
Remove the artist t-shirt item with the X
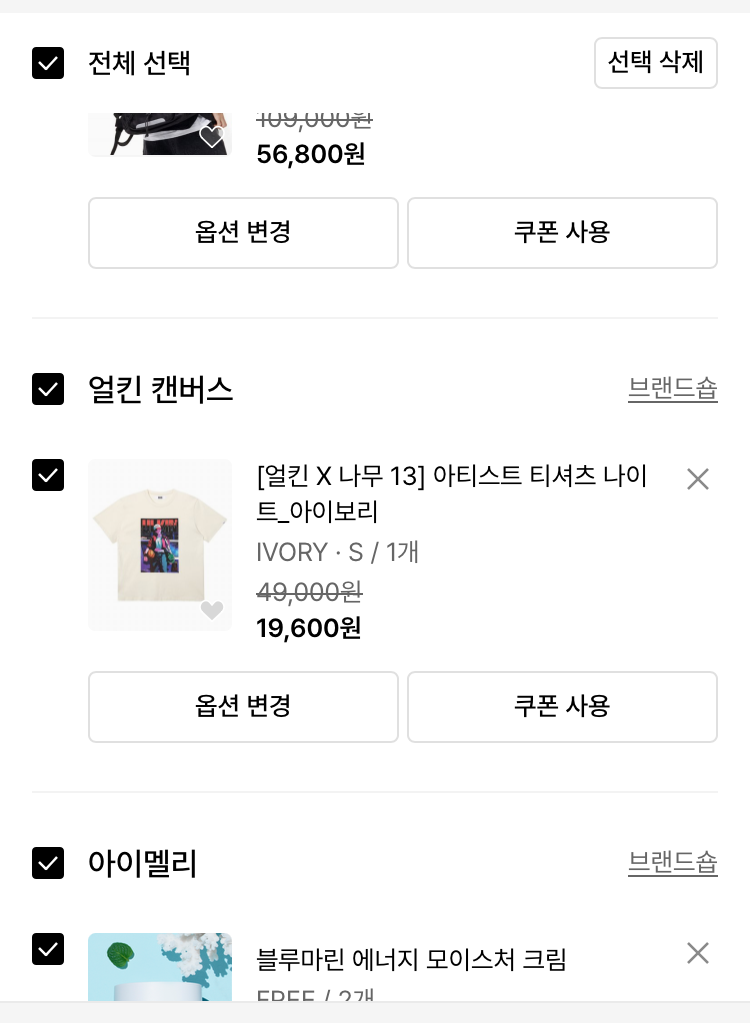[698, 479]
